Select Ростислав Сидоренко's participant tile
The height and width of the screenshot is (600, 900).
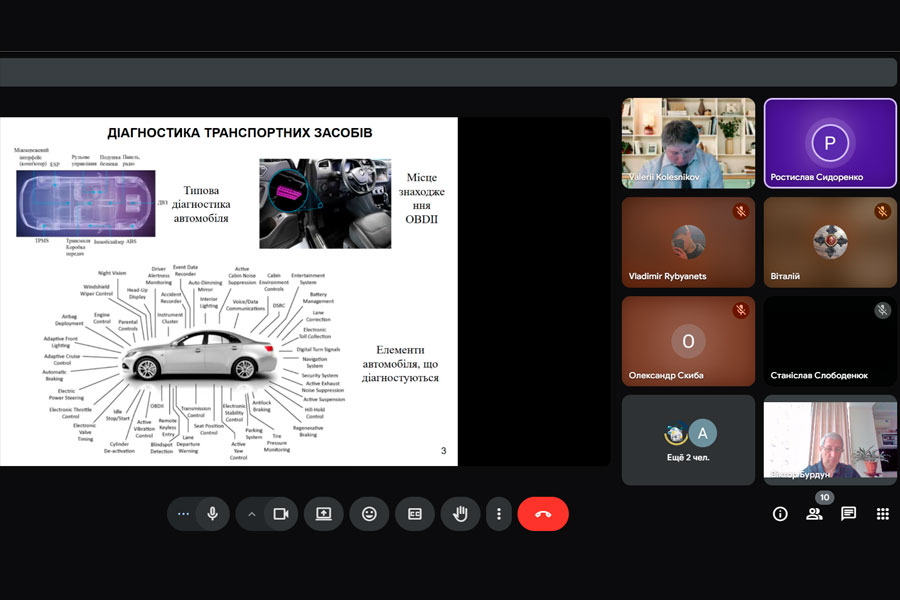pos(830,142)
